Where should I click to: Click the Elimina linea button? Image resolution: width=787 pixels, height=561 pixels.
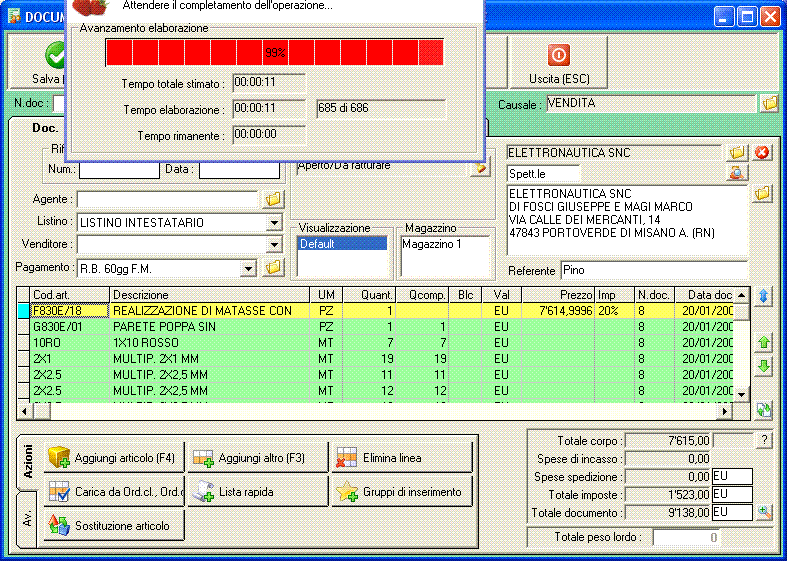(x=402, y=458)
